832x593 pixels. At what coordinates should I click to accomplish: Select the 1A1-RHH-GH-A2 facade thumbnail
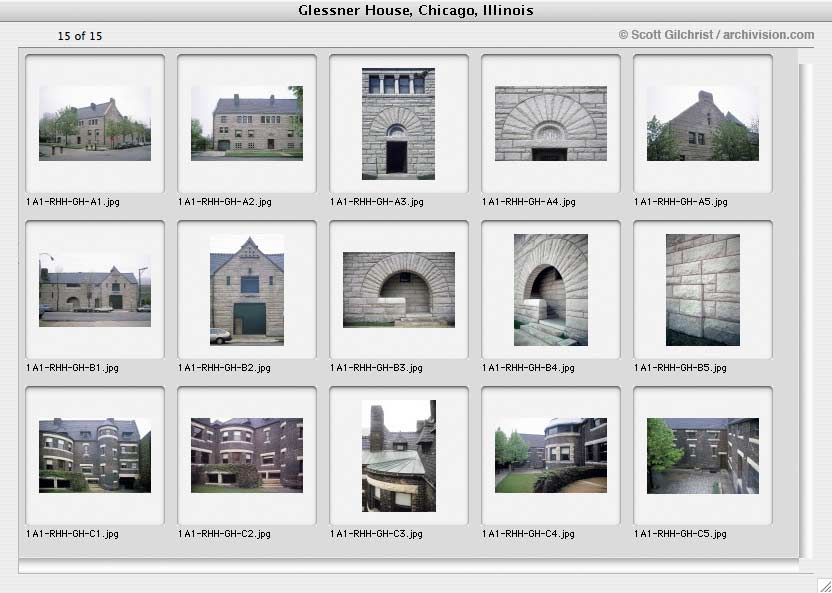[247, 124]
